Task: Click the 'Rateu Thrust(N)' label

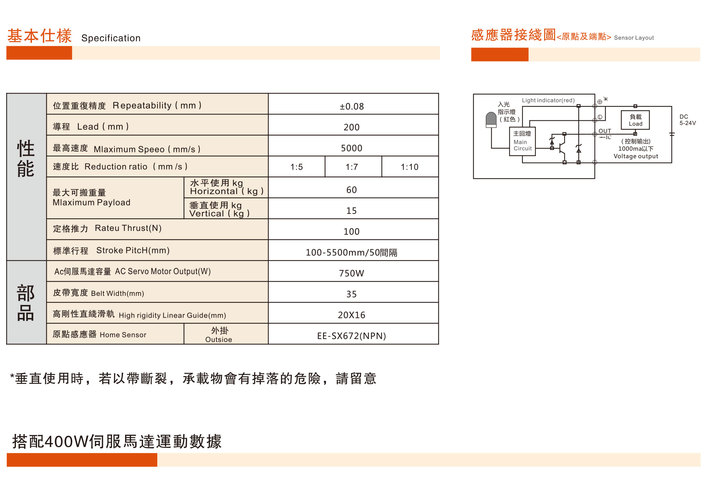Action: coord(128,228)
